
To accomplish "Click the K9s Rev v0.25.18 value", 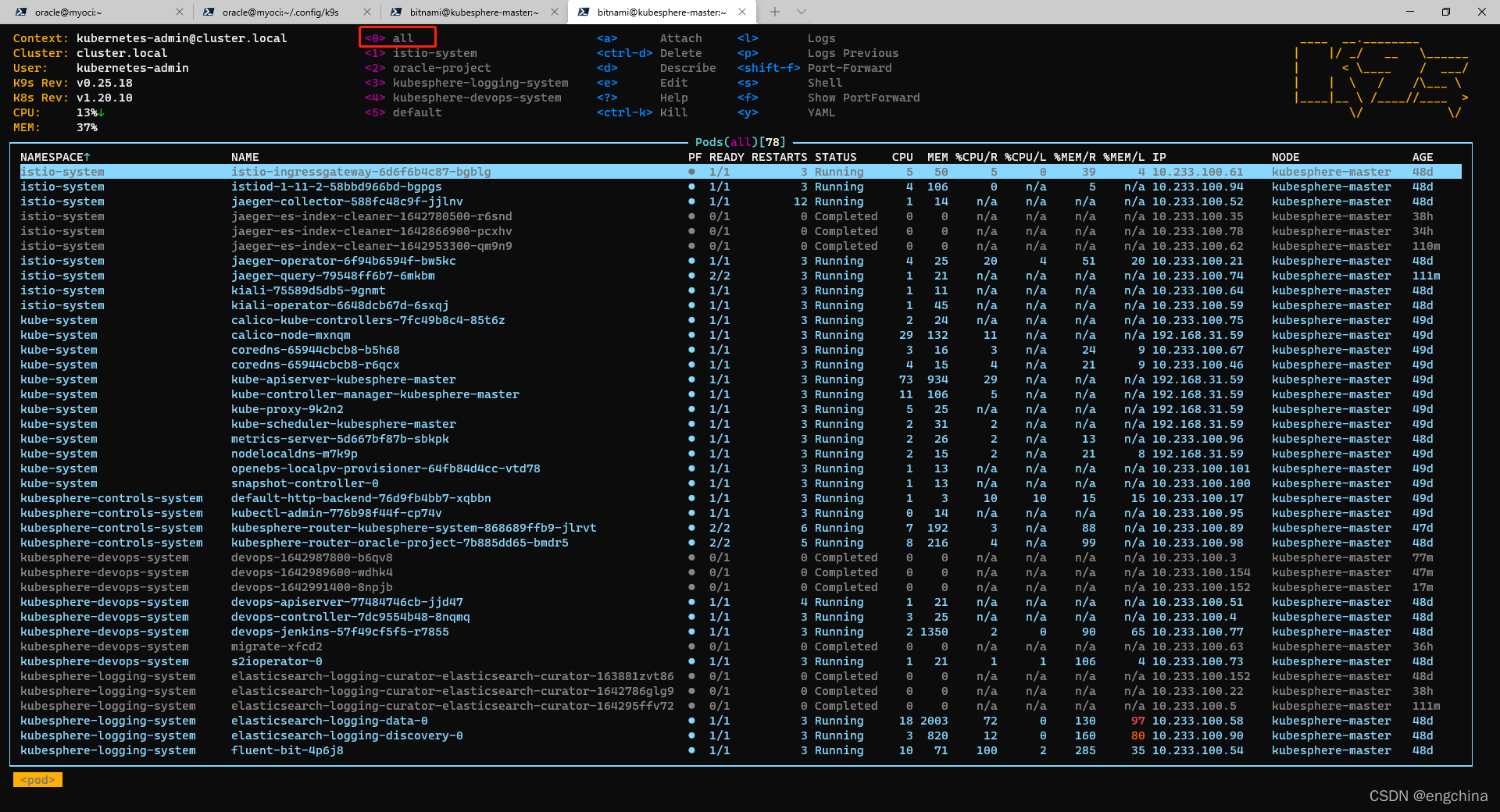I will 104,83.
